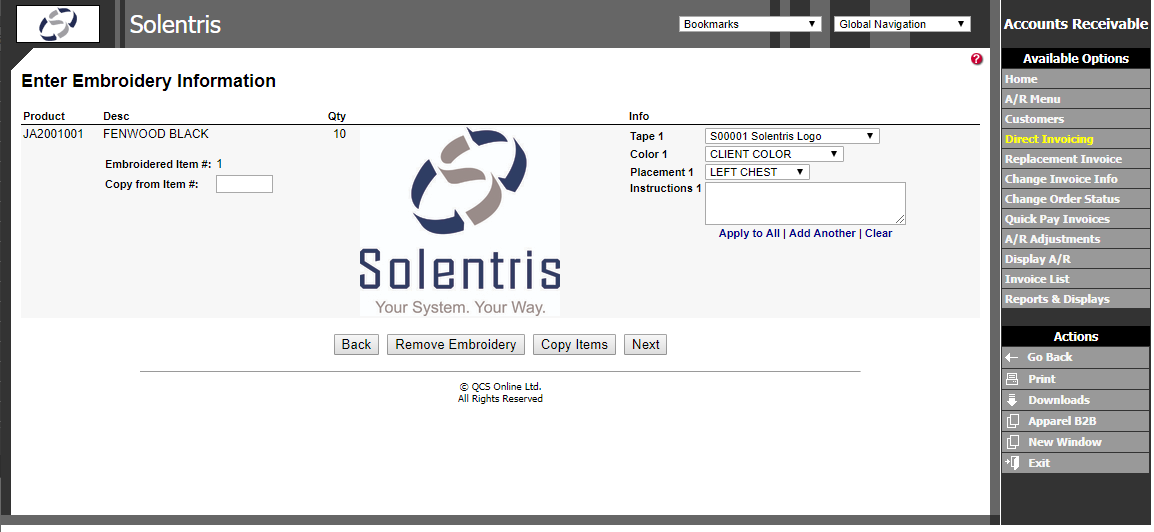Viewport: 1154px width, 532px height.
Task: Click the Copy from Item # field
Action: tap(244, 184)
